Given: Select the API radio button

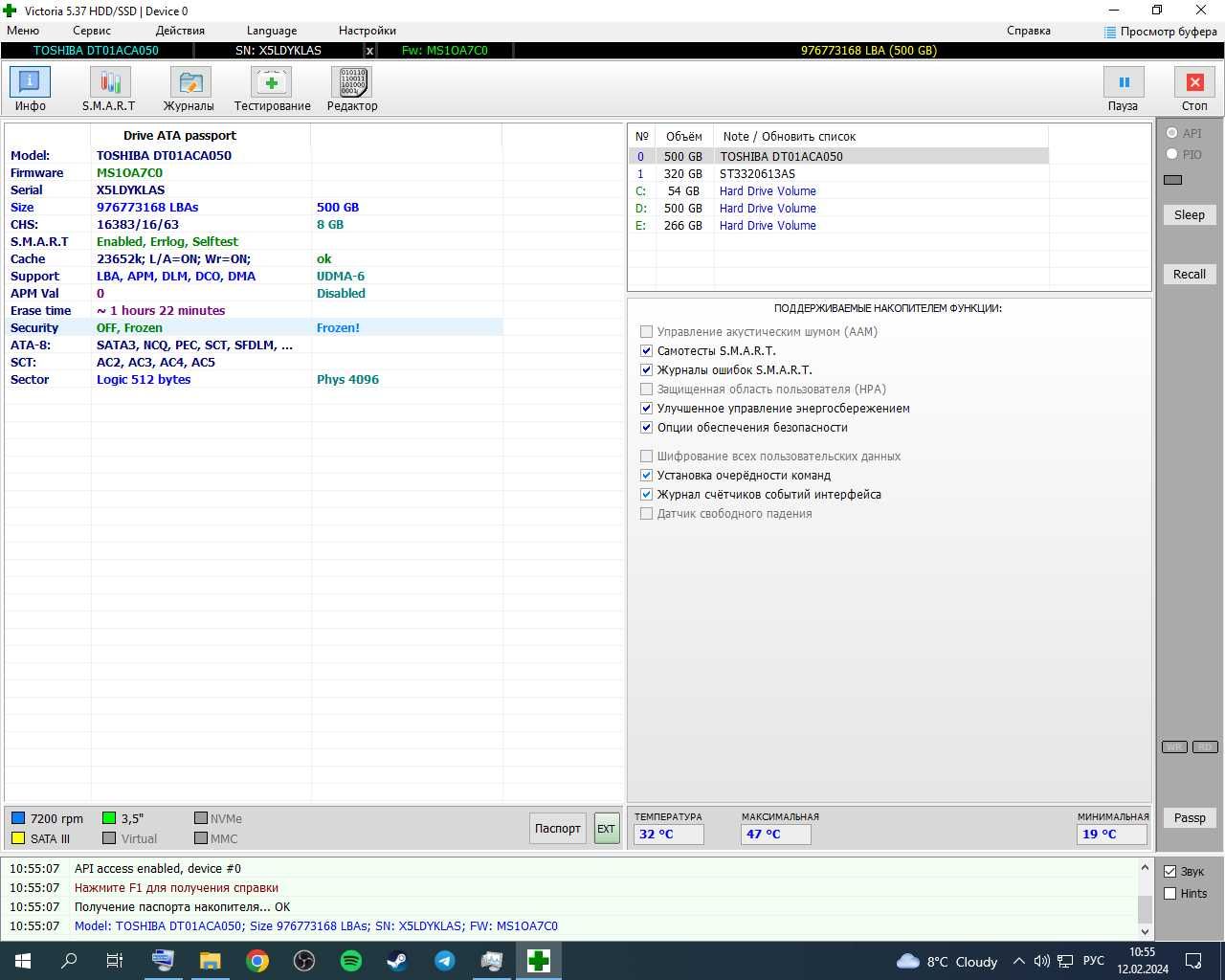Looking at the screenshot, I should (1171, 133).
